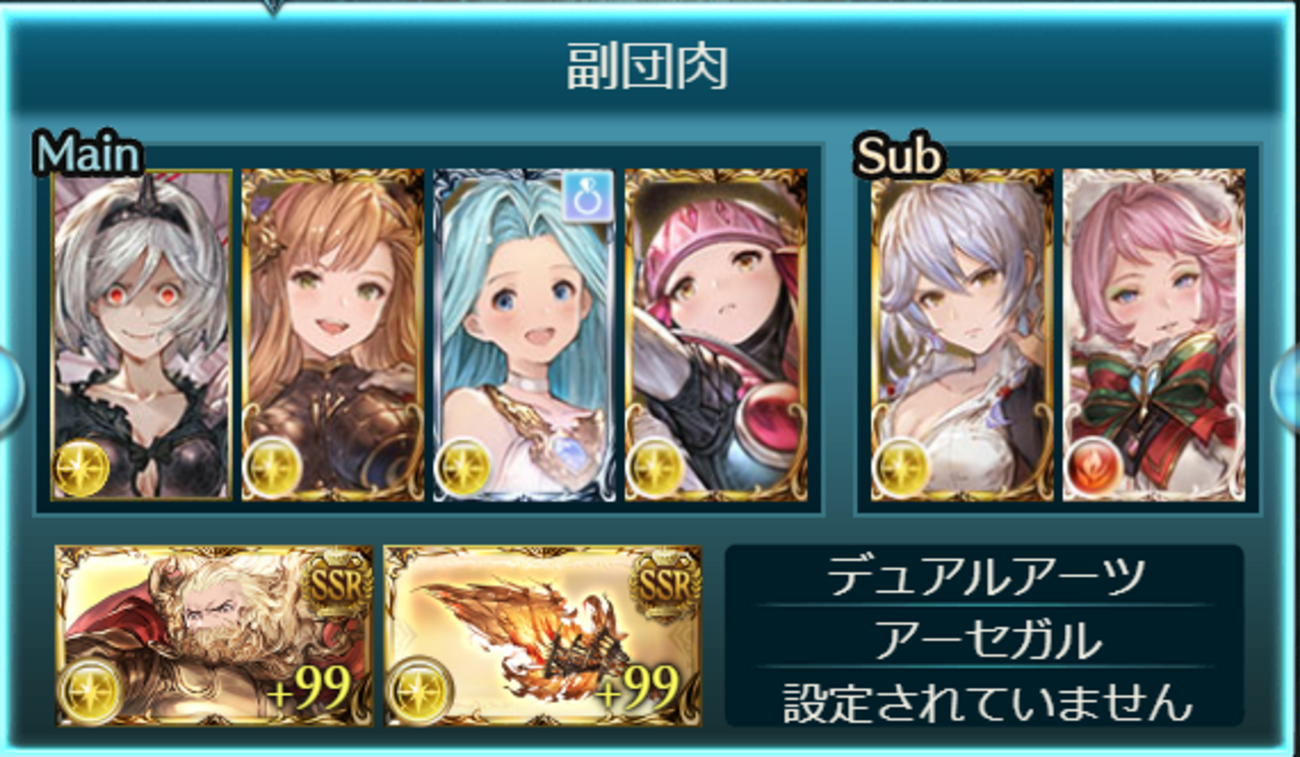Click light element icon on silver-haired Sub character
Screen dimensions: 1300x757
pos(901,469)
